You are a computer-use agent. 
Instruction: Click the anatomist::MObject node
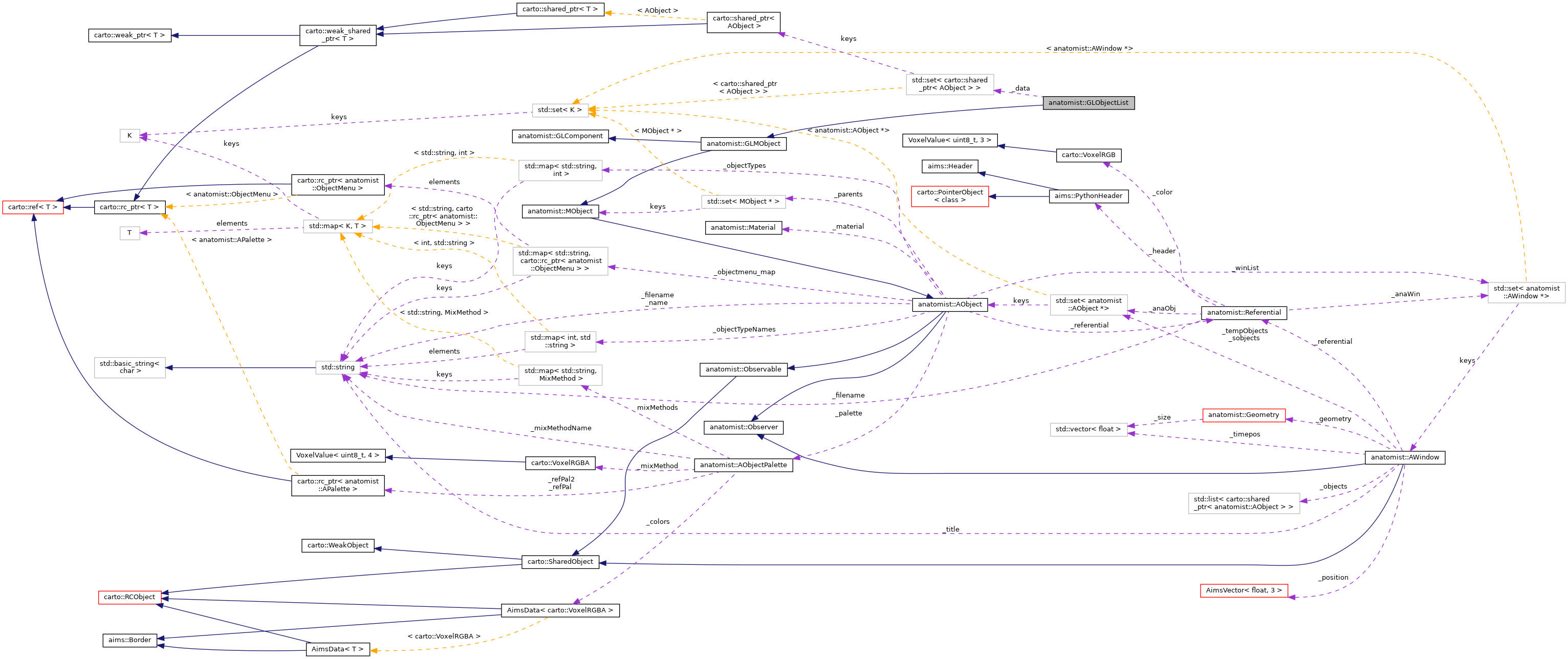560,211
